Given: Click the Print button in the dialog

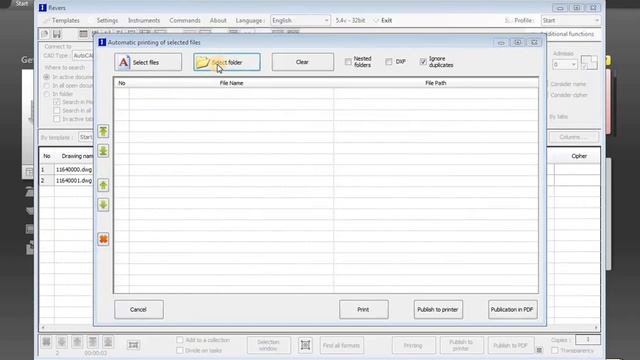Looking at the screenshot, I should [364, 309].
